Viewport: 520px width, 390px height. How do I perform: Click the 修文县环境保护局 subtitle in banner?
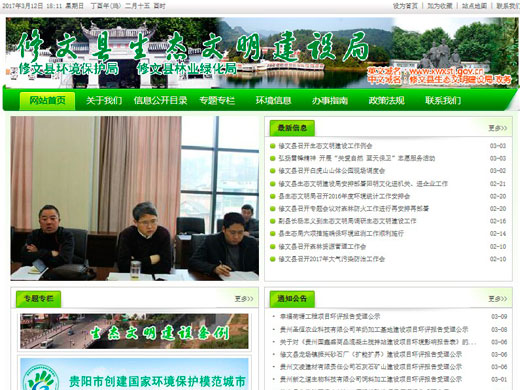coord(68,69)
